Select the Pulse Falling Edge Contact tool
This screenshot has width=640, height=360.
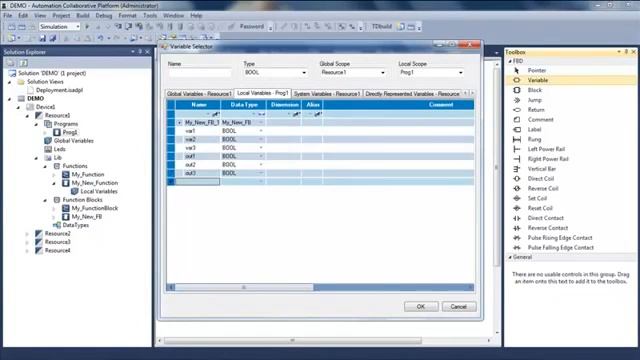(x=560, y=247)
